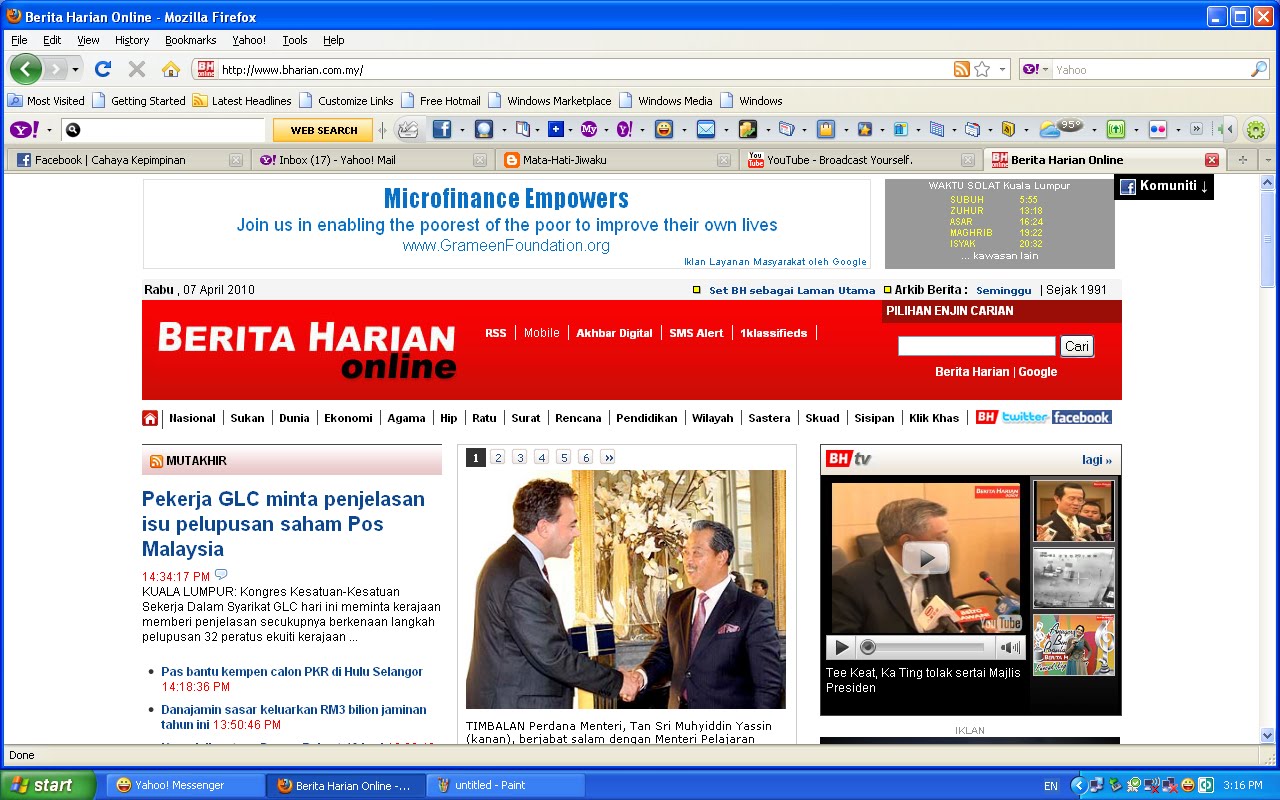Screen dimensions: 1280x800
Task: Click Akhbar Digital header link
Action: click(x=614, y=333)
